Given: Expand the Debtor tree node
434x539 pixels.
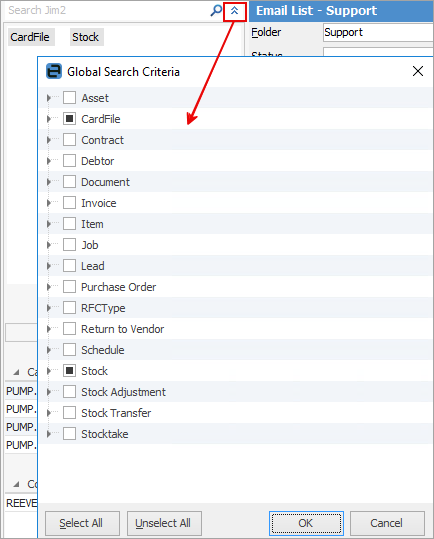Looking at the screenshot, I should [x=49, y=161].
